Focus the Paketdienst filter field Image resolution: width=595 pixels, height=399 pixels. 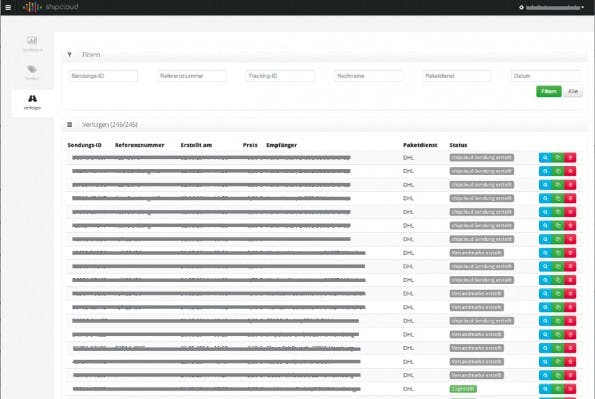[x=457, y=76]
